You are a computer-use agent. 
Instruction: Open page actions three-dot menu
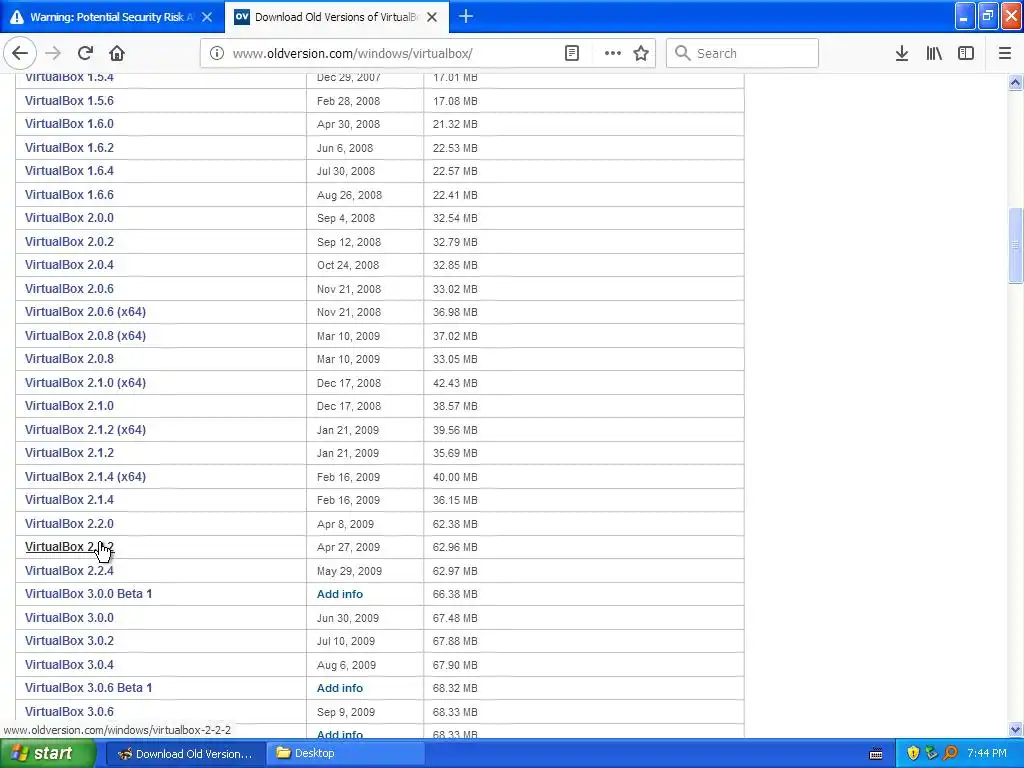tap(612, 53)
